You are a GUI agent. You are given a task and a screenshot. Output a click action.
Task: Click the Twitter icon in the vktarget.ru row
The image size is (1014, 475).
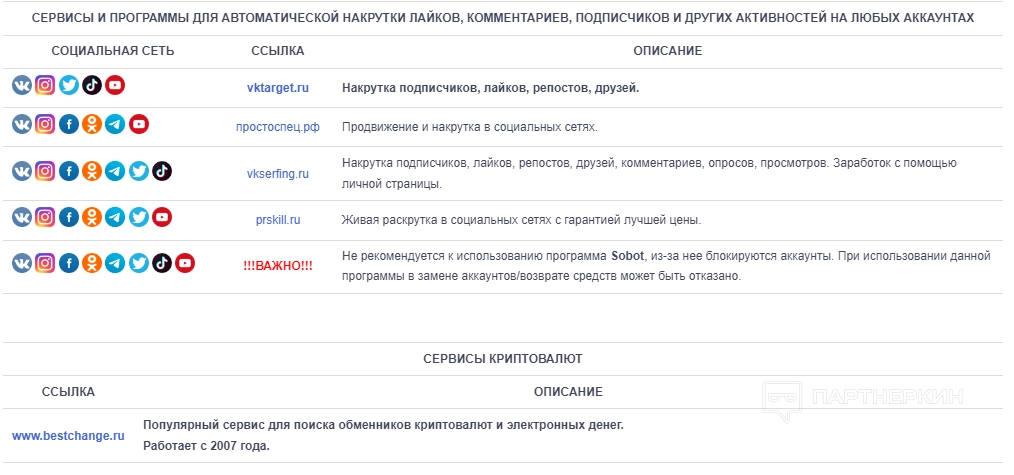68,86
